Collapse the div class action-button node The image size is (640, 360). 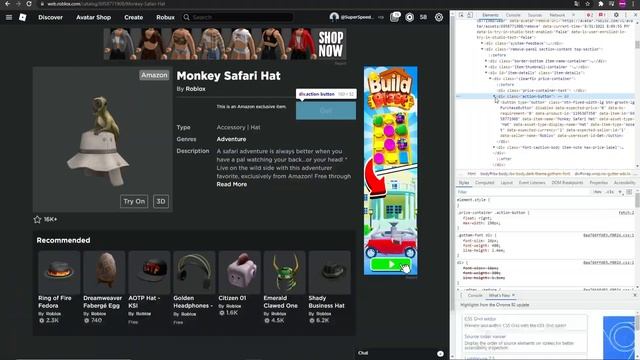[x=494, y=96]
